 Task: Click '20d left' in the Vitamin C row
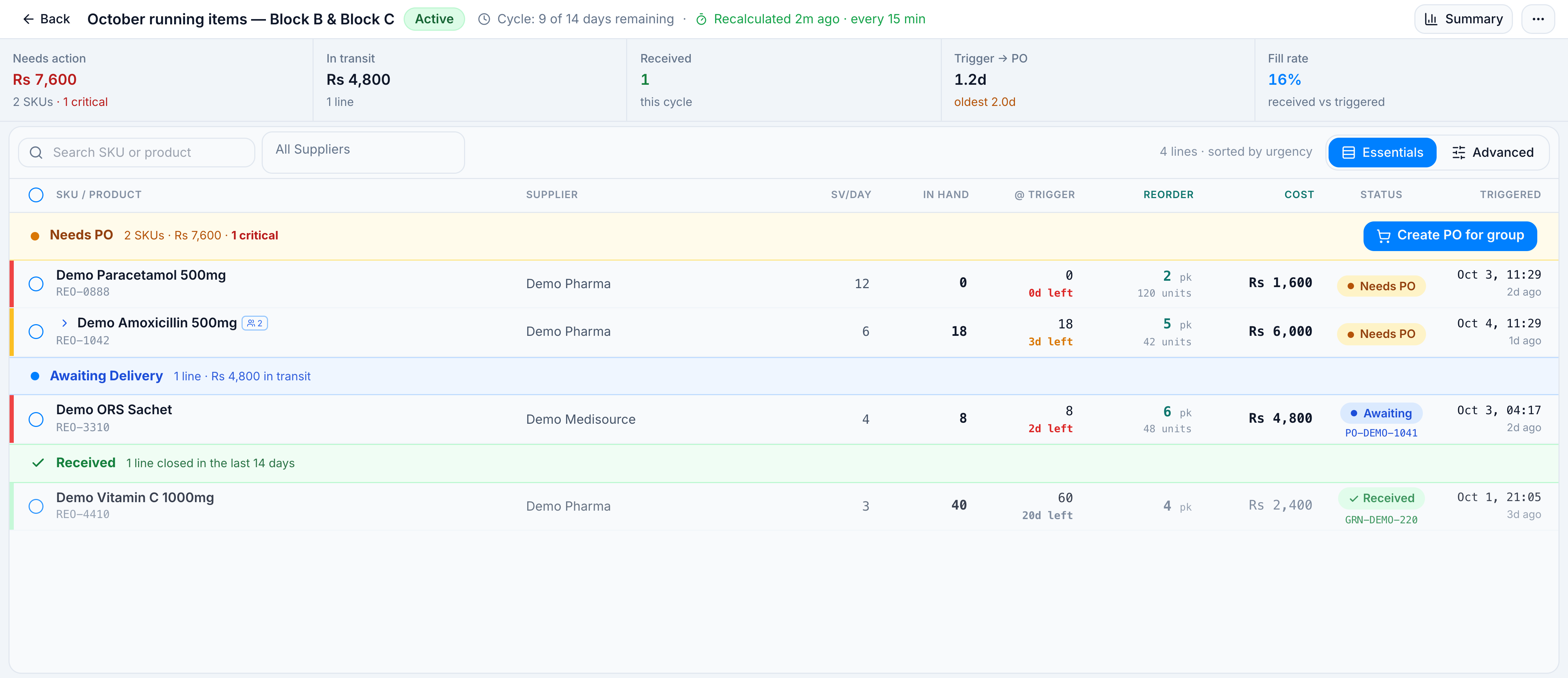click(x=1047, y=516)
